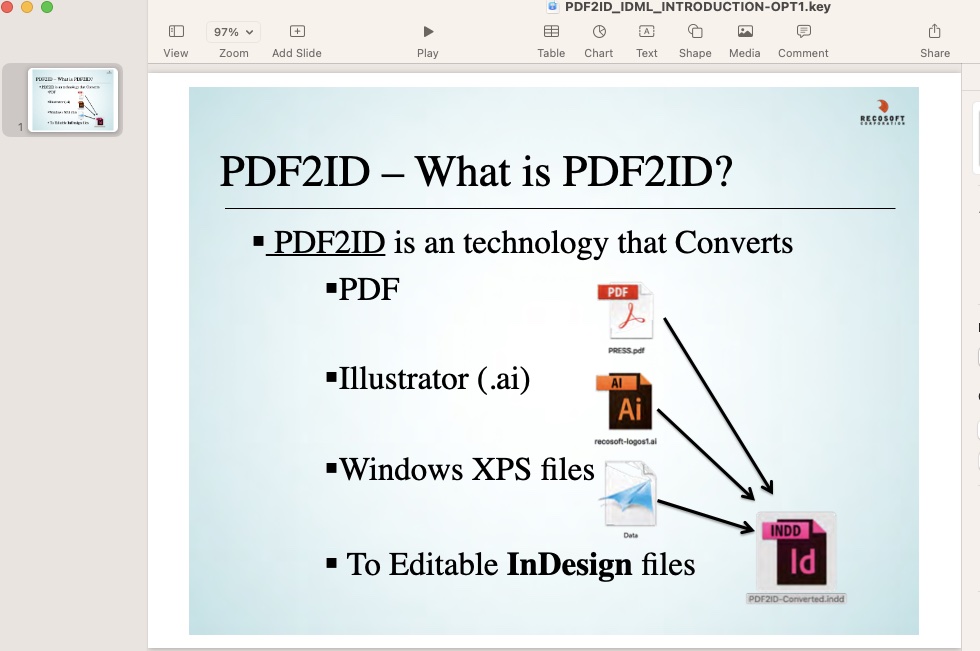This screenshot has width=980, height=651.
Task: Click the Recosoft logo on the slide
Action: 882,112
